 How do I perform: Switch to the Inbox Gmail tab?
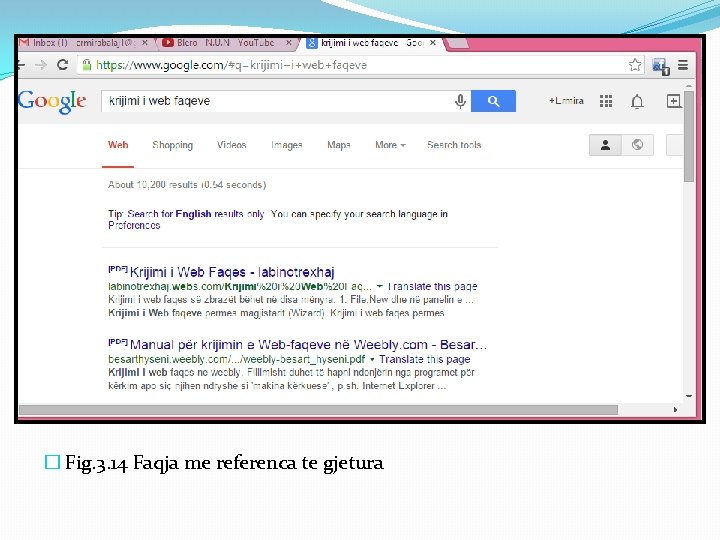[x=85, y=43]
